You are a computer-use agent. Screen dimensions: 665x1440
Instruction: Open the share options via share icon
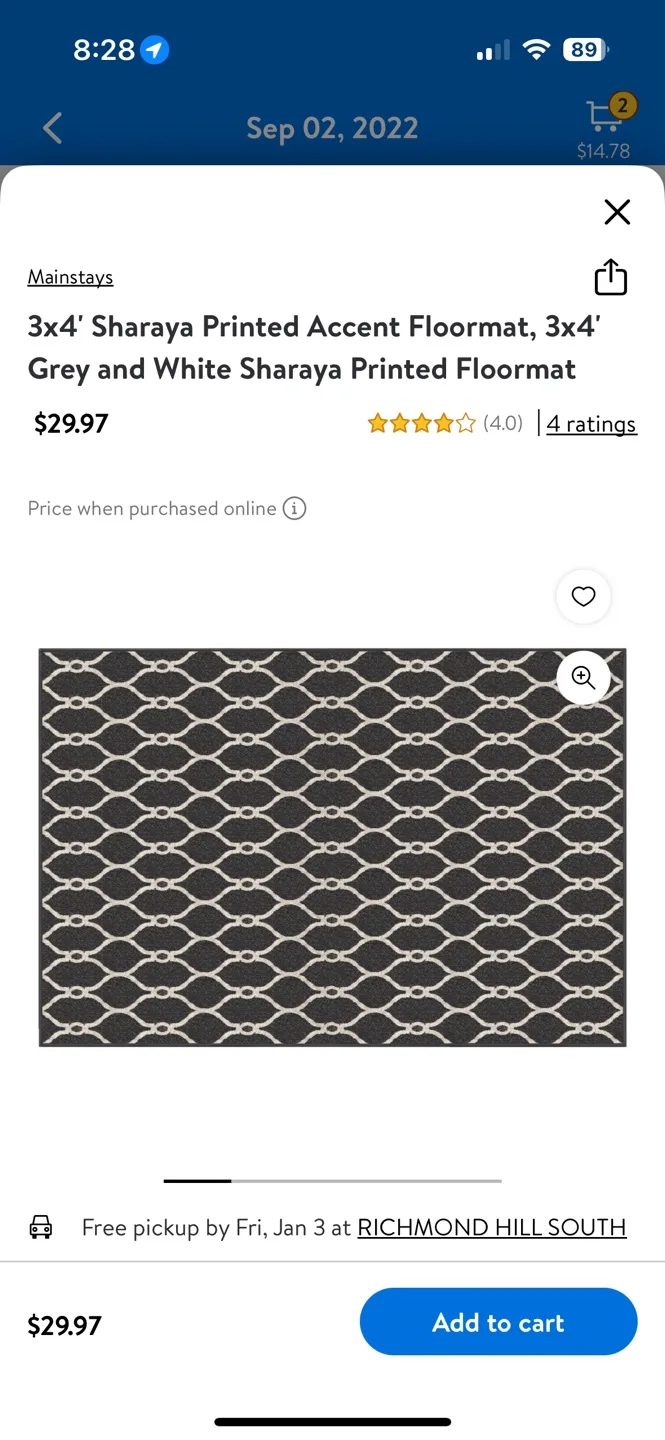[x=610, y=277]
